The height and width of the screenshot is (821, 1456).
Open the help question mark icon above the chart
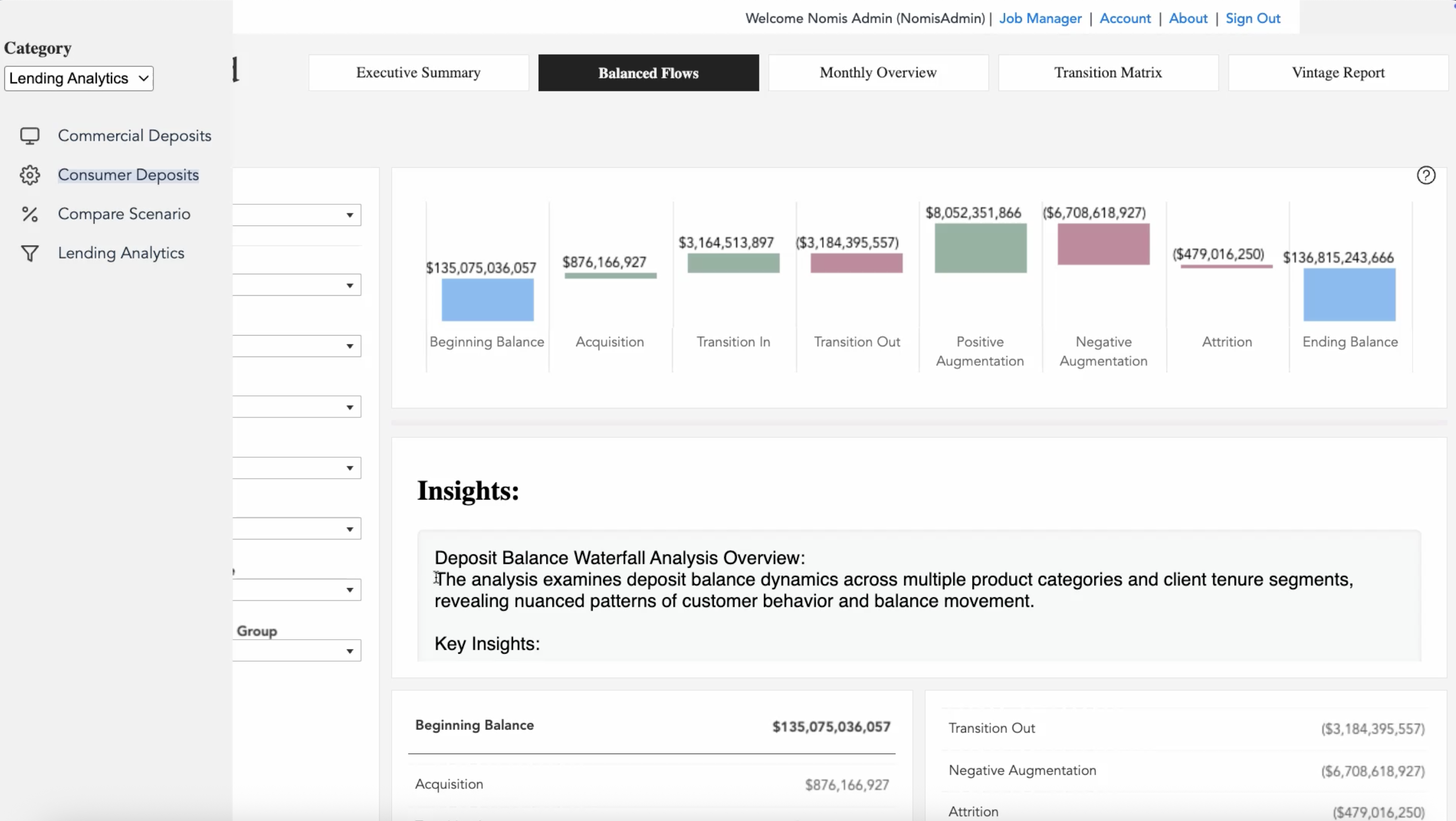pos(1427,175)
